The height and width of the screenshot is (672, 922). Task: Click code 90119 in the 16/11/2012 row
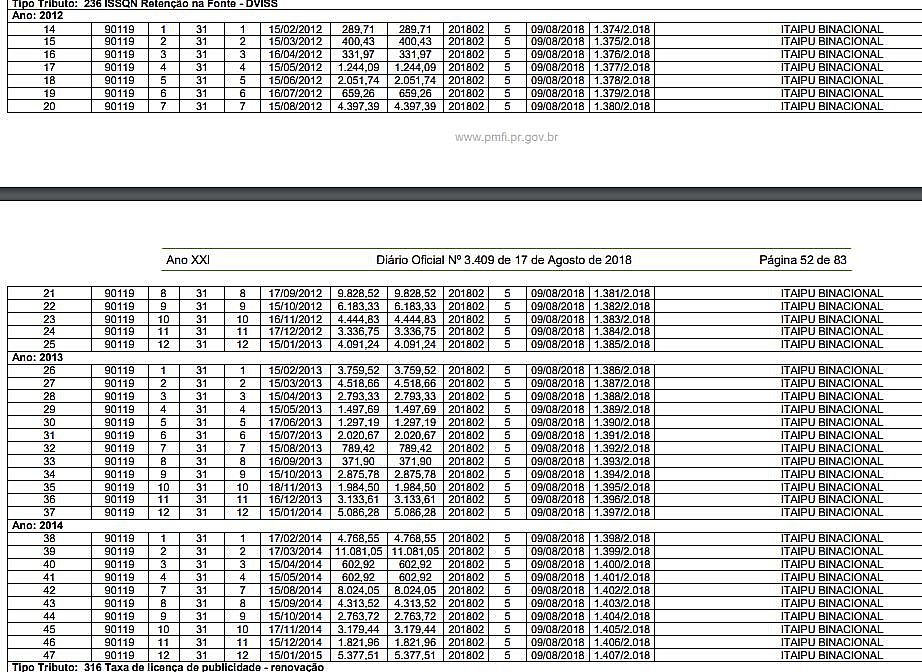coord(119,319)
